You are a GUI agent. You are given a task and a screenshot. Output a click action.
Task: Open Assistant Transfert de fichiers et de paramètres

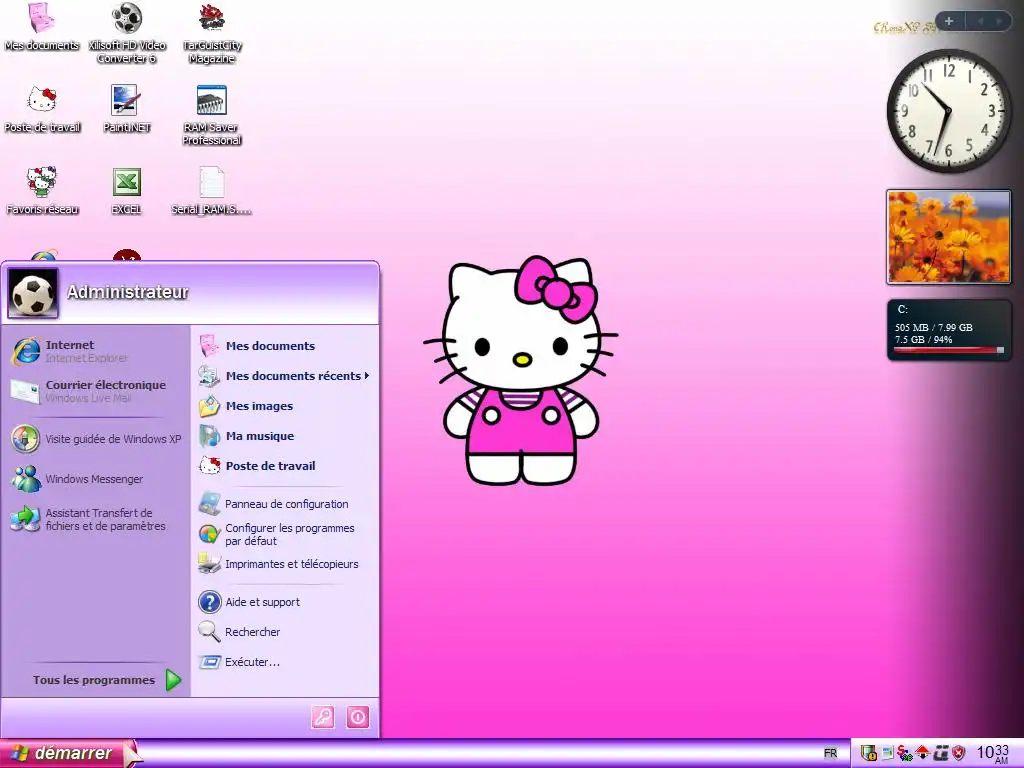pyautogui.click(x=95, y=519)
